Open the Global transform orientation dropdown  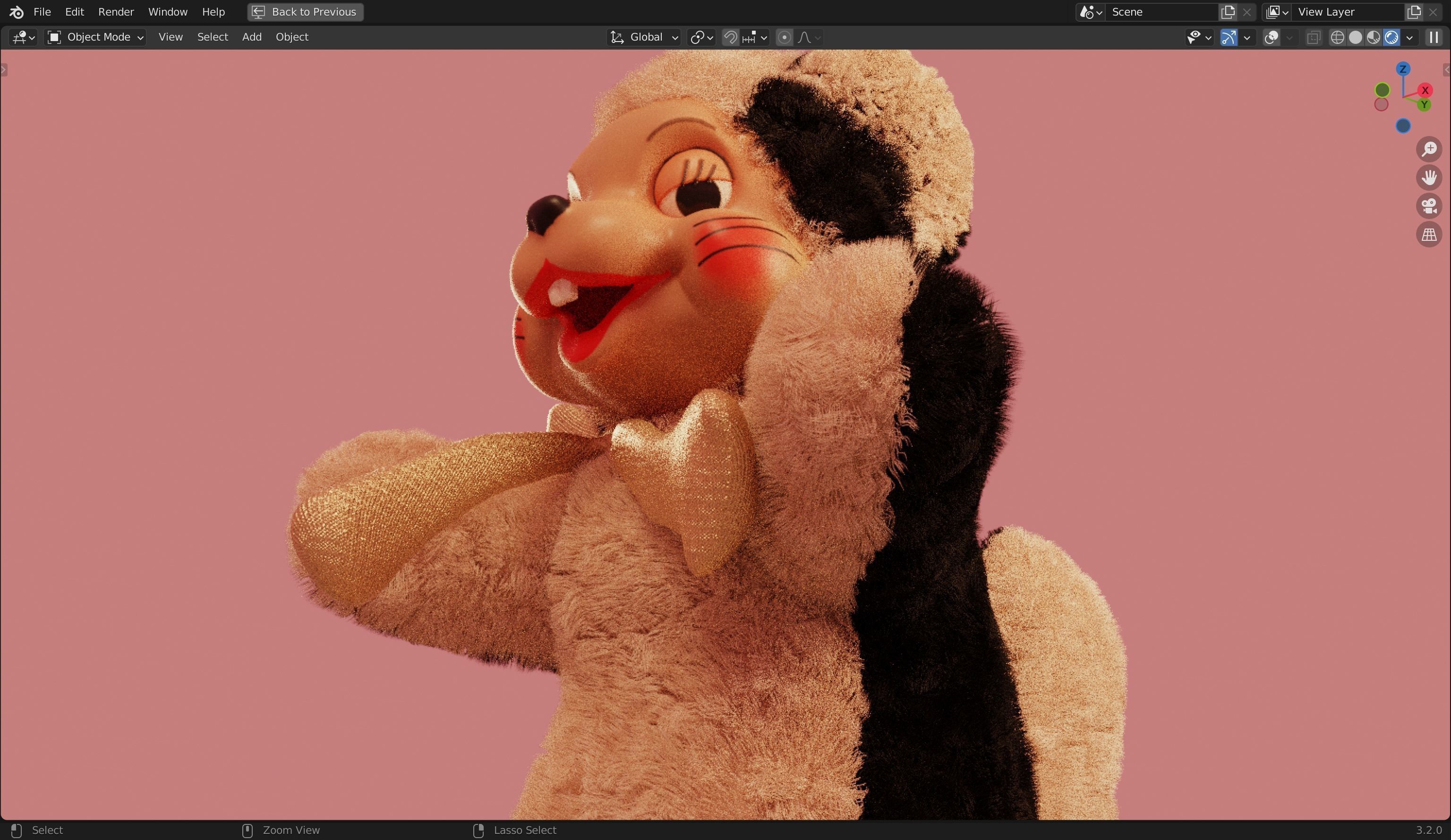pyautogui.click(x=643, y=37)
